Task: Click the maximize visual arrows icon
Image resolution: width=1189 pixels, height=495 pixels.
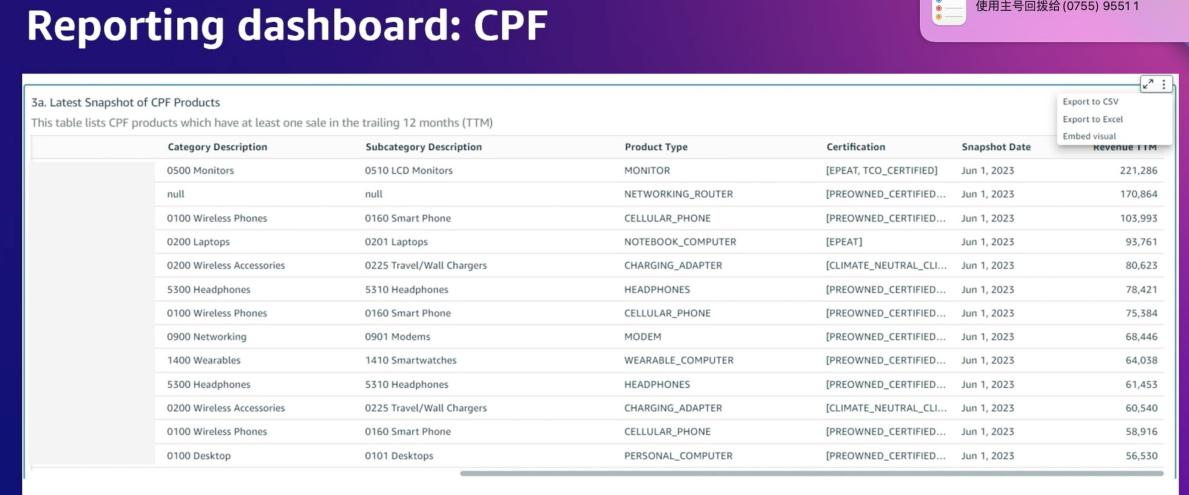Action: [x=1148, y=84]
